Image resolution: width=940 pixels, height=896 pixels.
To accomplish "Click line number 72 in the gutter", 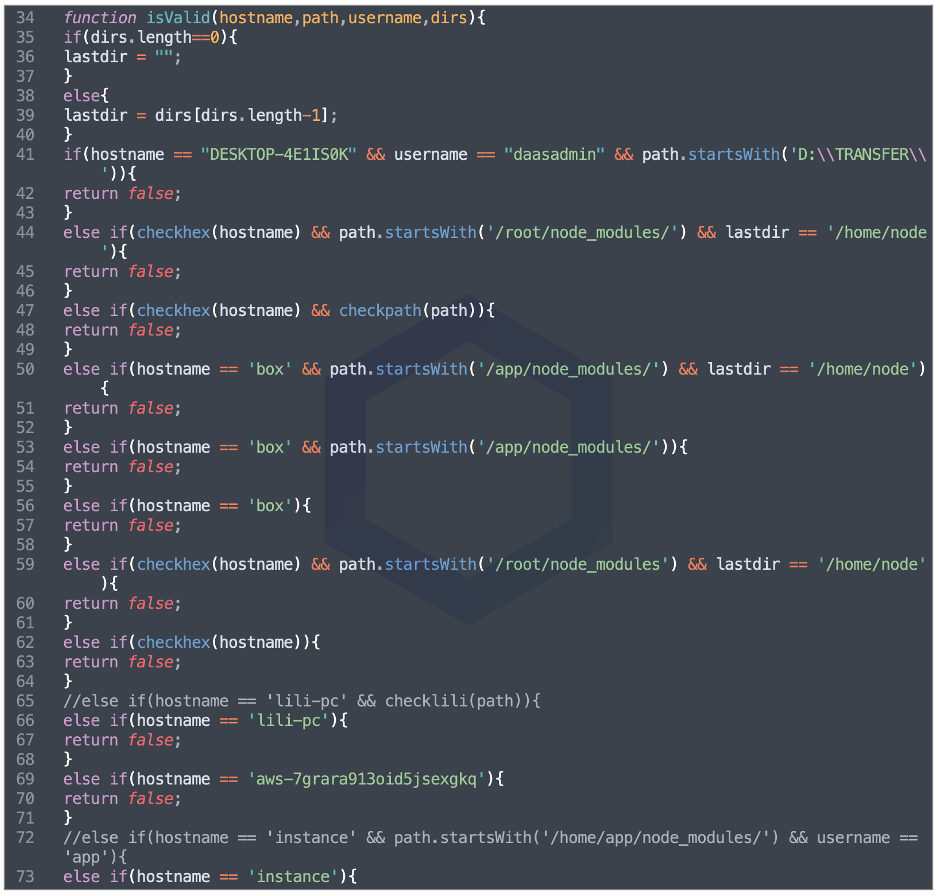I will 25,838.
